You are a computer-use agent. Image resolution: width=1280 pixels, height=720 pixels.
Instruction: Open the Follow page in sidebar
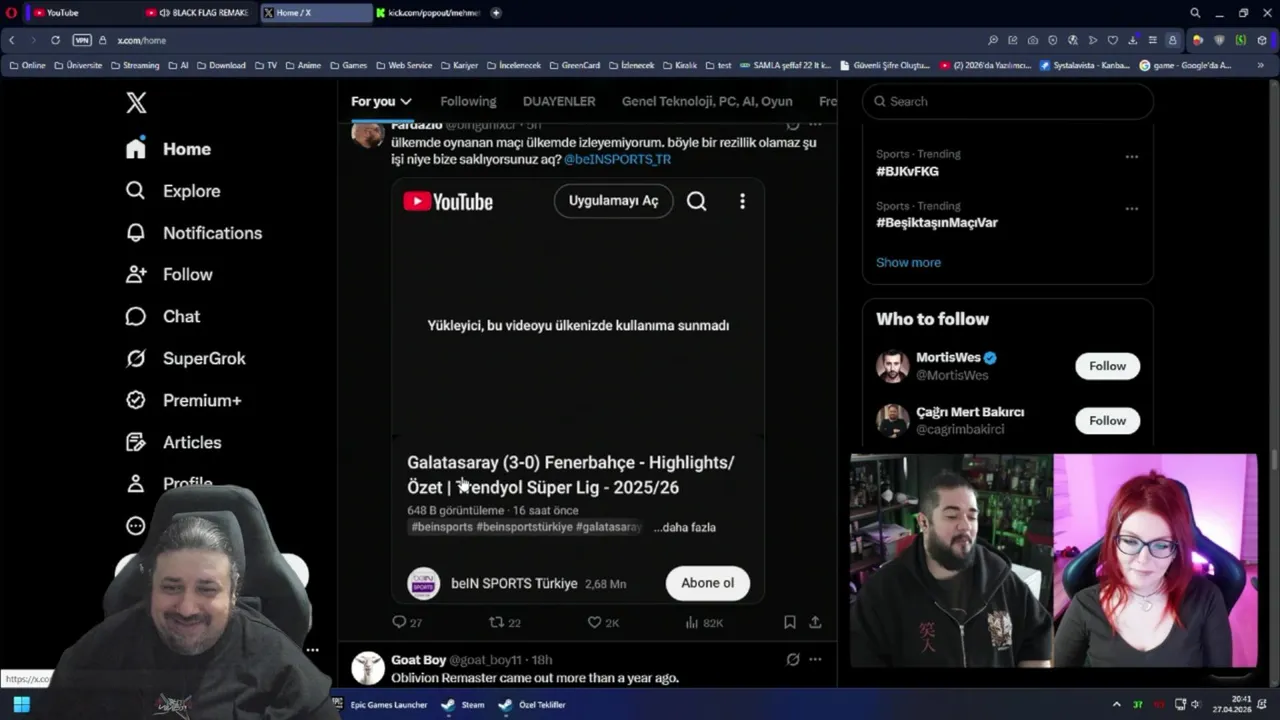tap(168, 274)
